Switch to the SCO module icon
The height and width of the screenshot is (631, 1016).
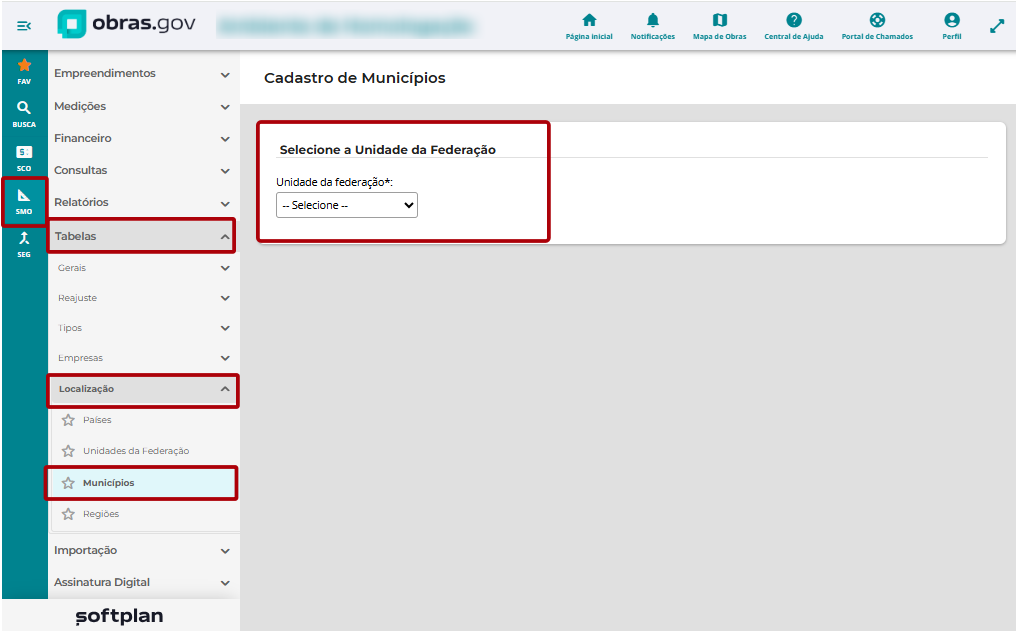click(24, 158)
